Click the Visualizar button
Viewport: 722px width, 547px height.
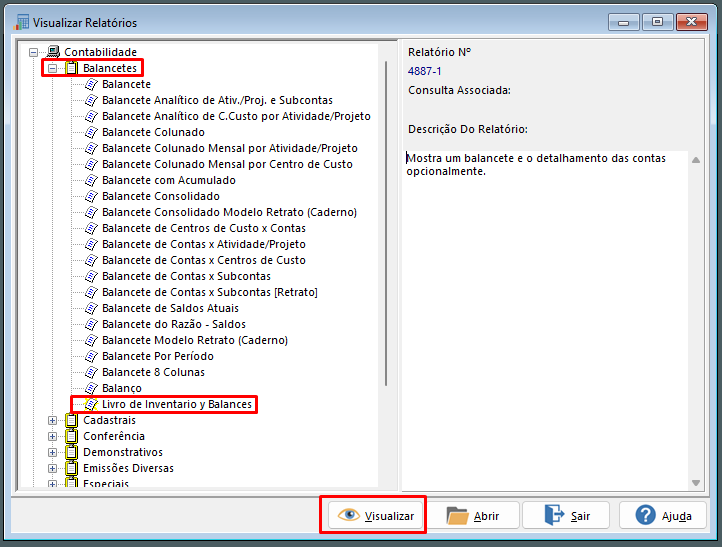pyautogui.click(x=374, y=515)
